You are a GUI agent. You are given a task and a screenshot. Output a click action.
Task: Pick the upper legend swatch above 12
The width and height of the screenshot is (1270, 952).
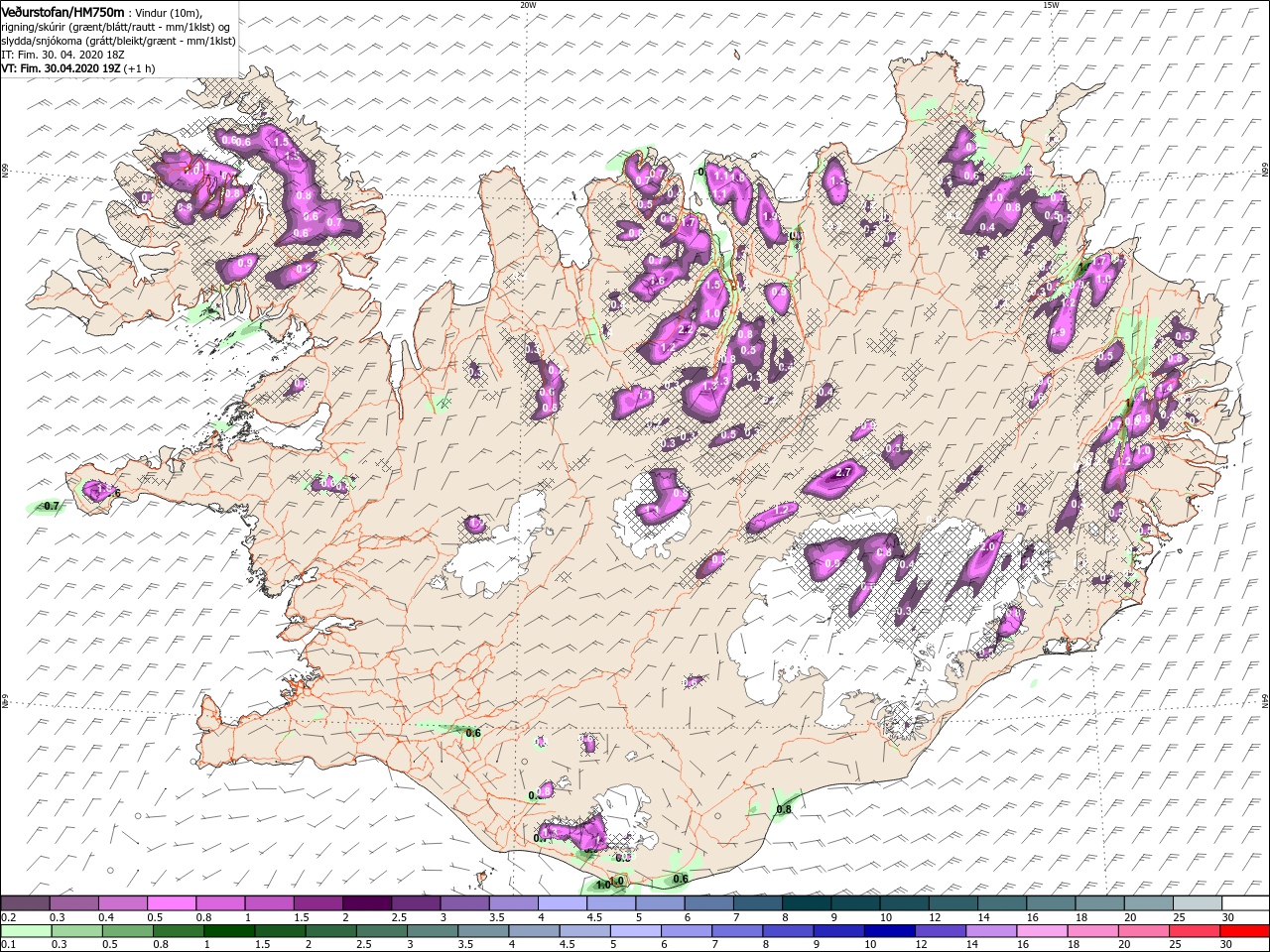coord(952,903)
